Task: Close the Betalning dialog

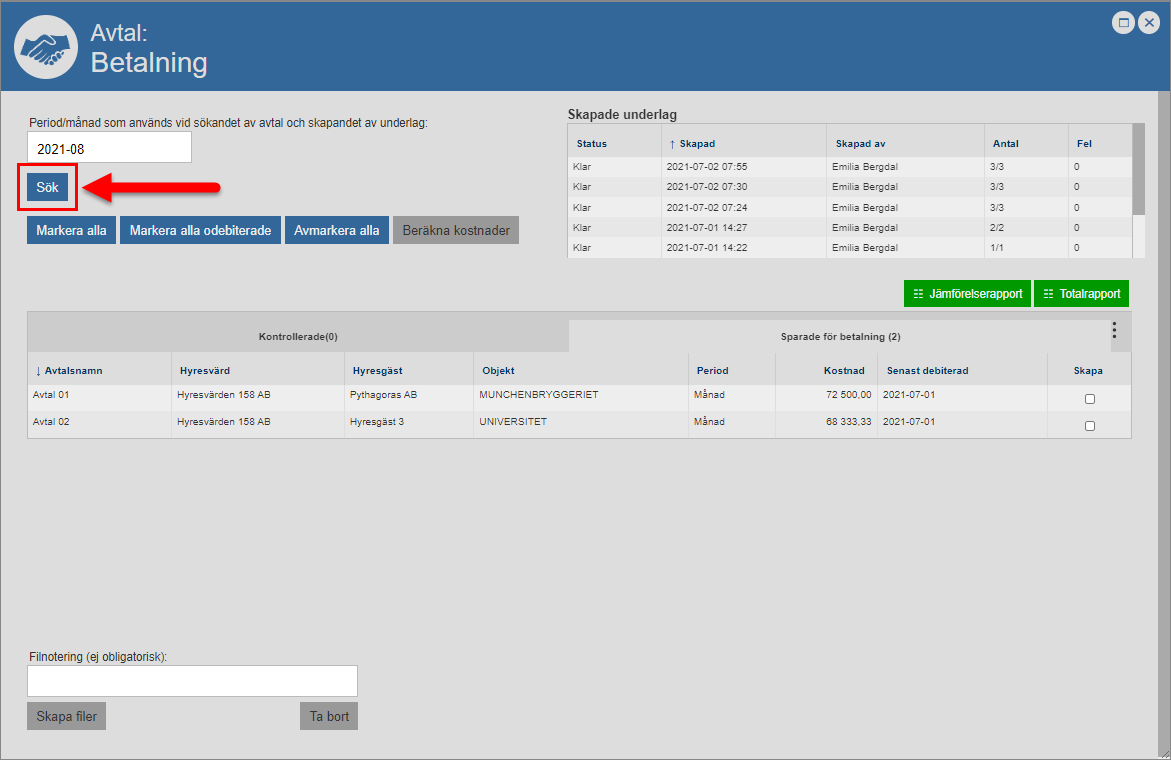Action: pos(1148,23)
